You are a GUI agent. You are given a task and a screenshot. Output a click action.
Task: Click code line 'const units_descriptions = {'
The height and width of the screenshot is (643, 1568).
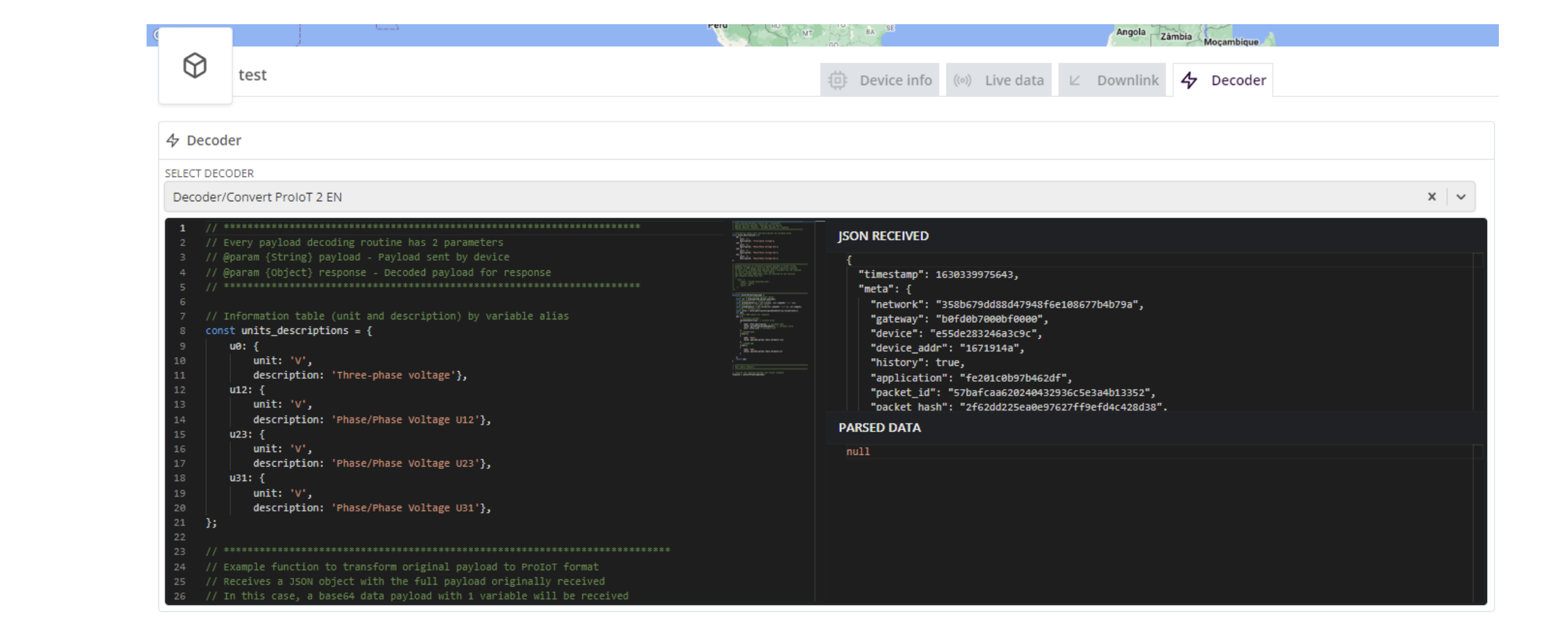pyautogui.click(x=289, y=330)
